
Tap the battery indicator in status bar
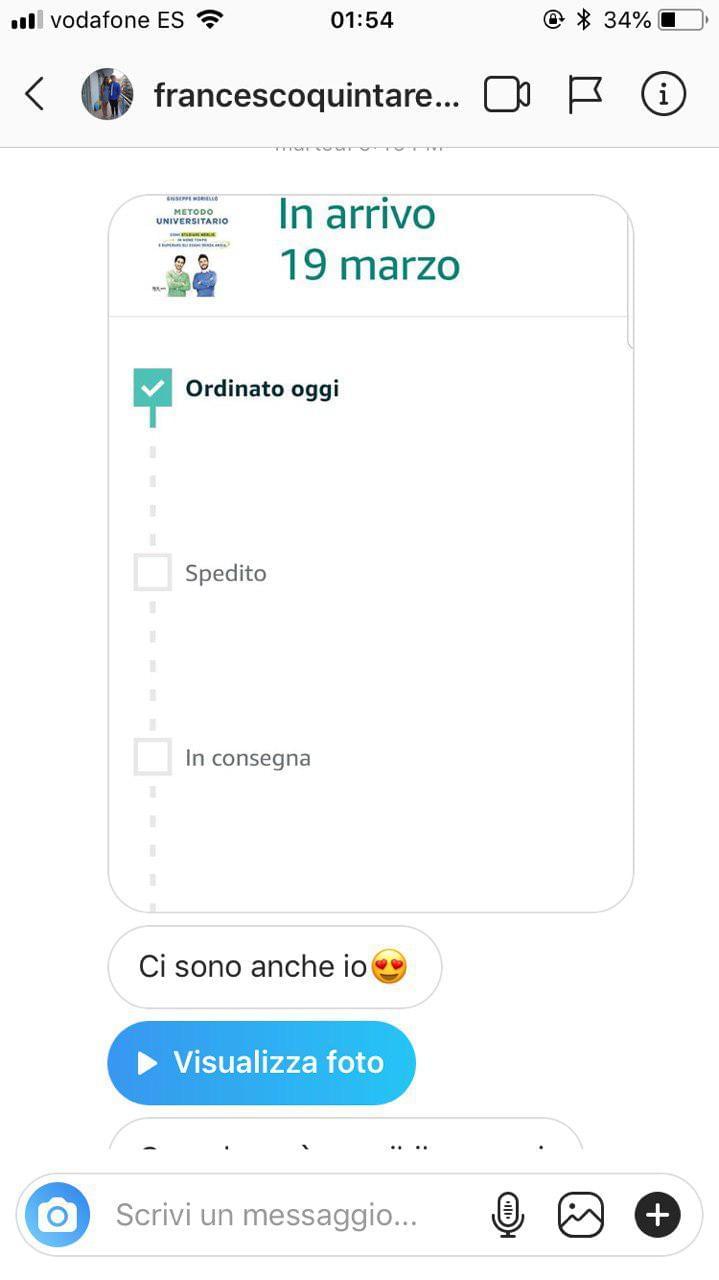click(x=680, y=20)
